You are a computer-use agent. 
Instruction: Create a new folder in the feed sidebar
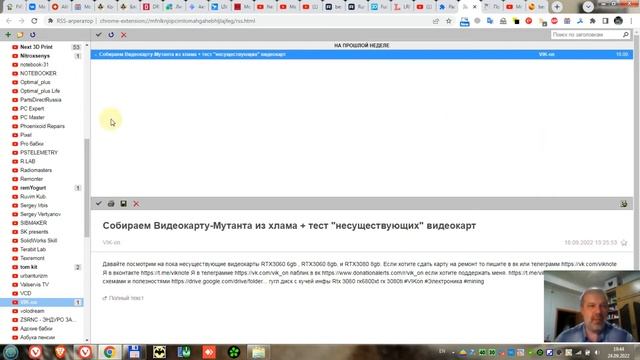click(x=20, y=35)
